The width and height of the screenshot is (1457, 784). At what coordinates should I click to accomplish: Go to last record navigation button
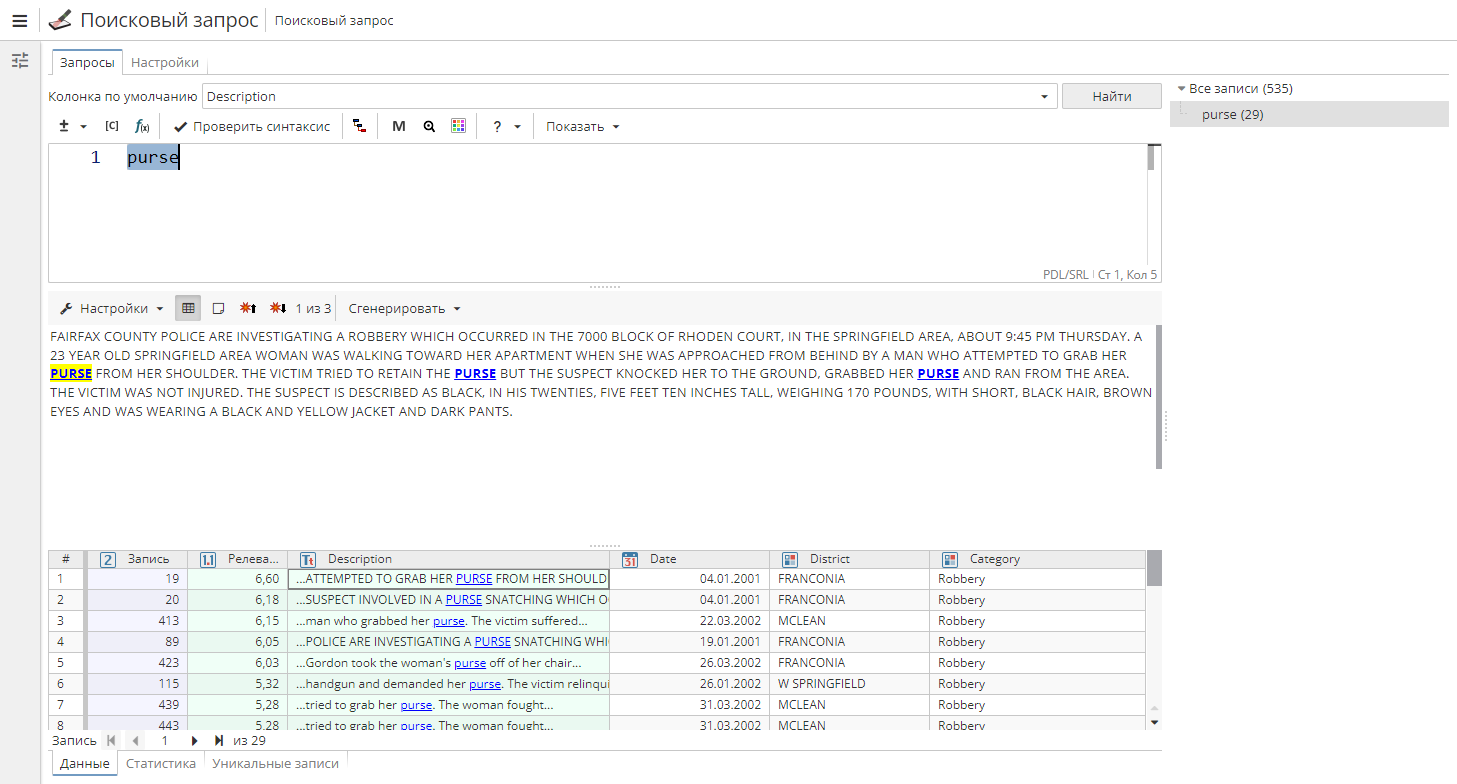click(218, 741)
